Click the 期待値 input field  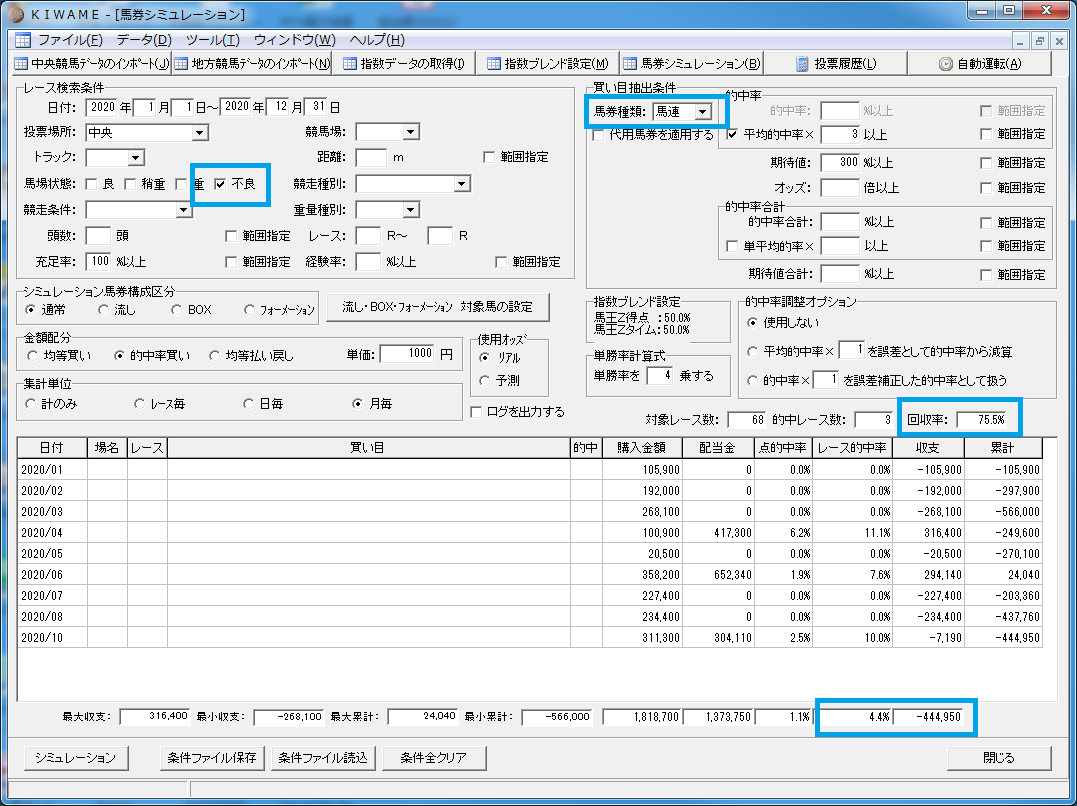(840, 163)
